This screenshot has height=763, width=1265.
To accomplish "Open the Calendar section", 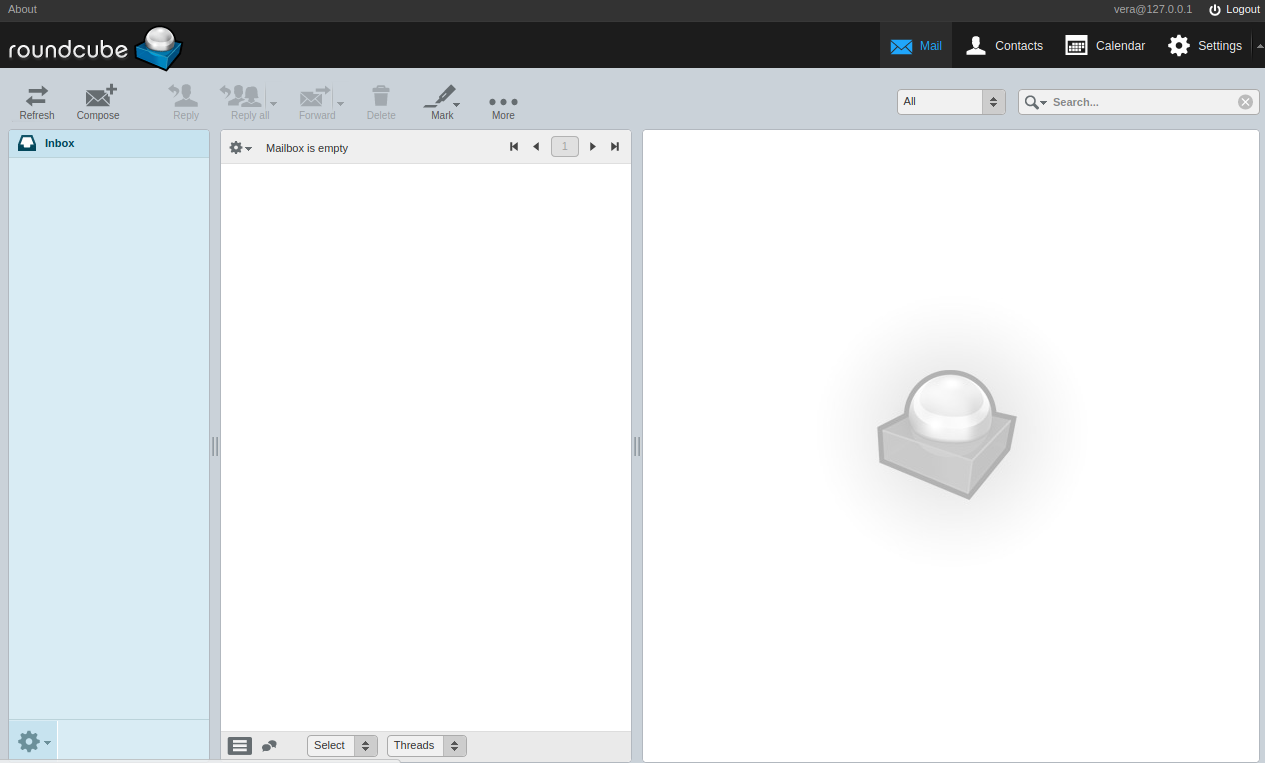I will (1105, 45).
